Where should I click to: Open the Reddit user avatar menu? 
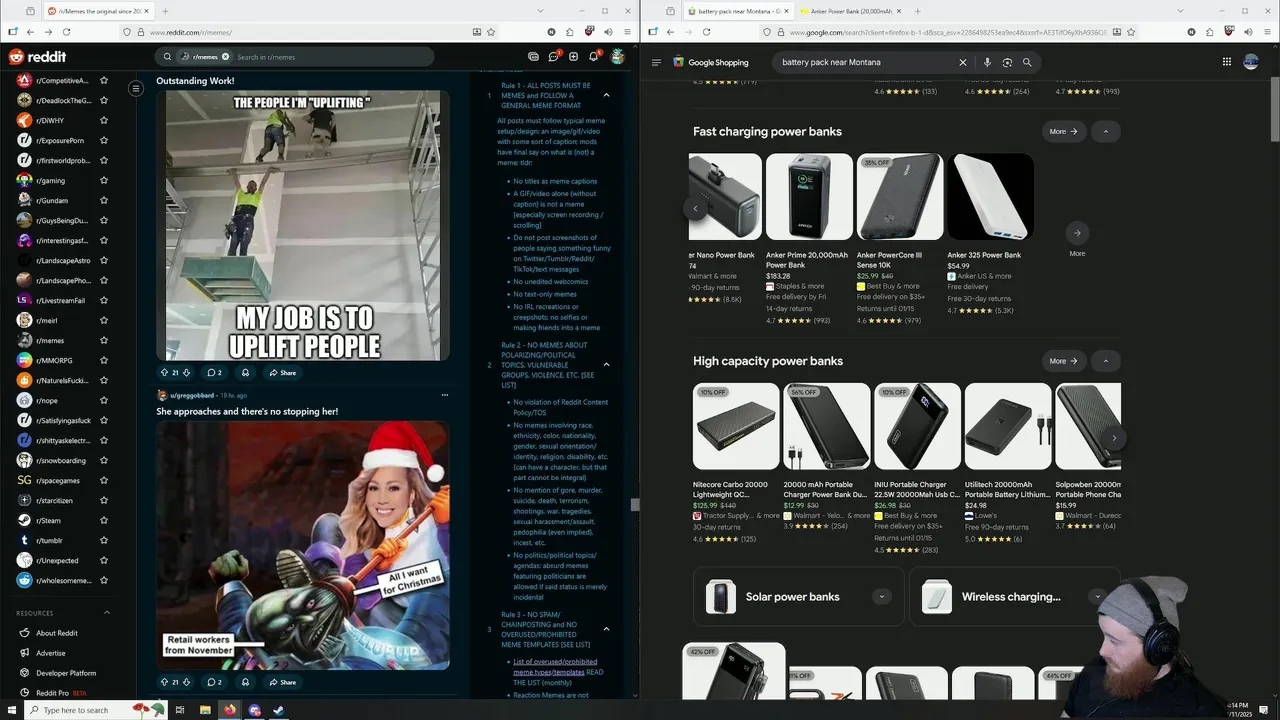[618, 57]
